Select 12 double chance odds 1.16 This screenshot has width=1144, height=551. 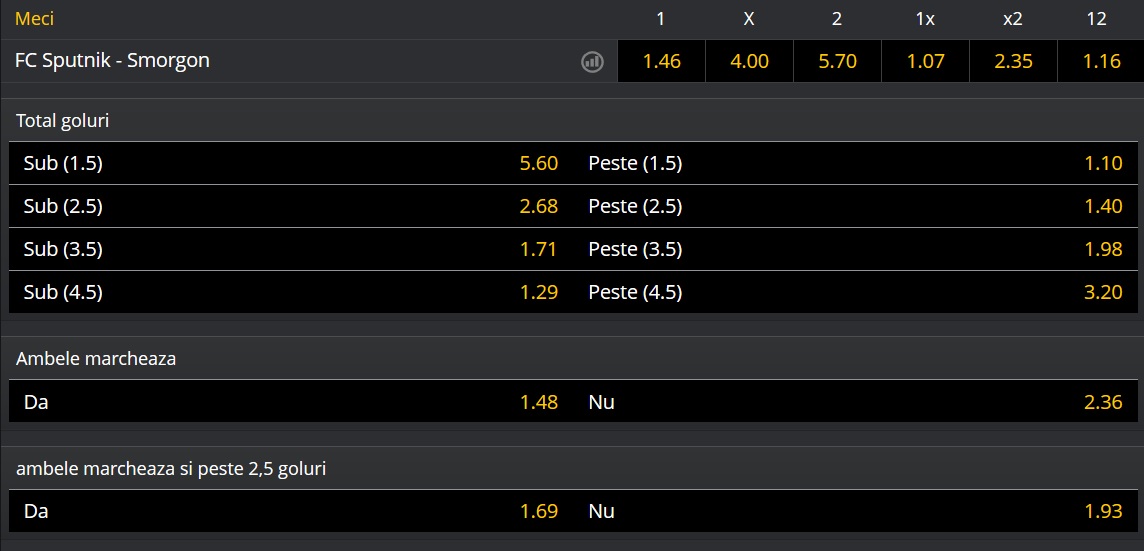pyautogui.click(x=1101, y=61)
